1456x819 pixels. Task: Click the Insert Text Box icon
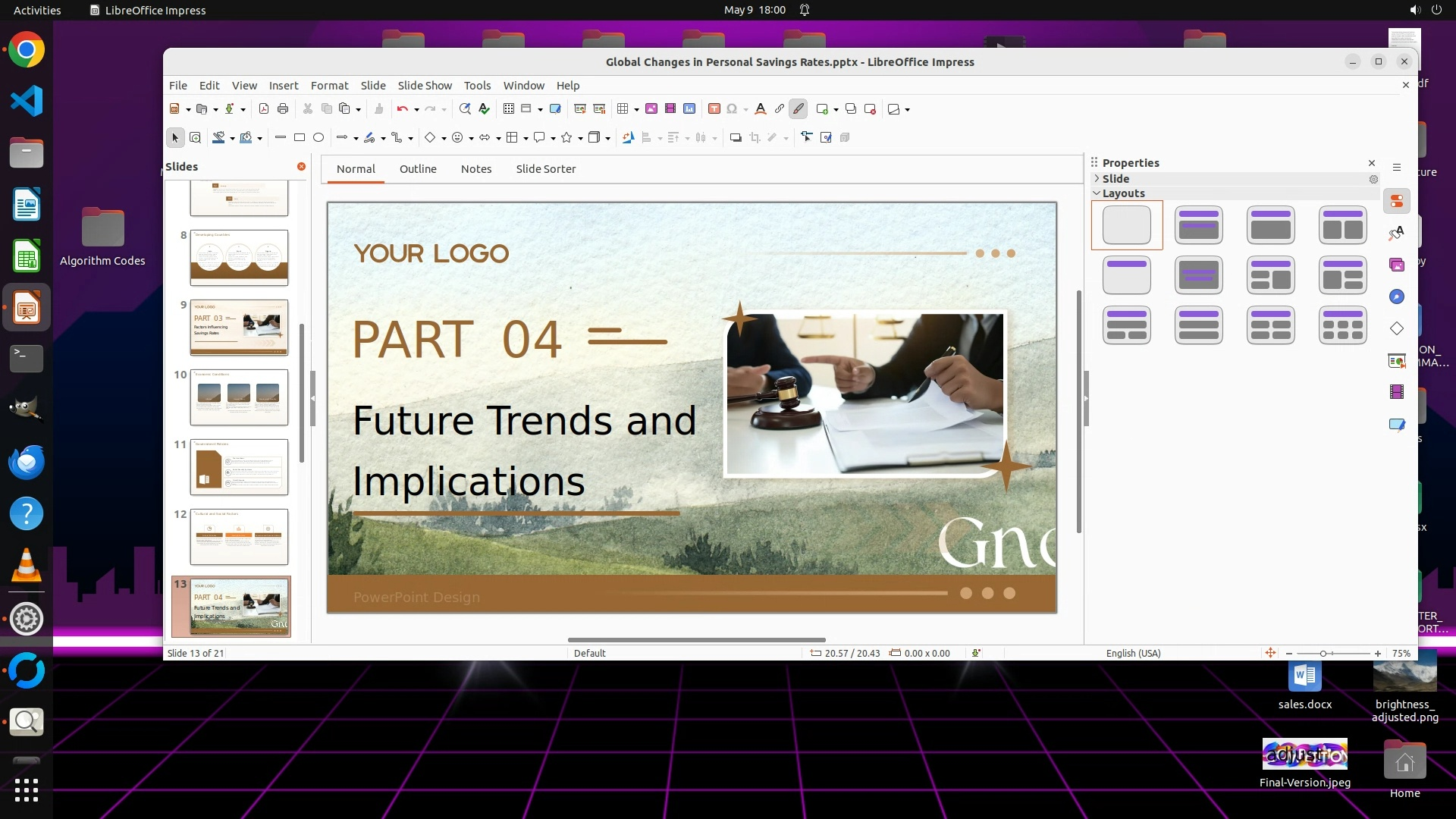point(714,109)
